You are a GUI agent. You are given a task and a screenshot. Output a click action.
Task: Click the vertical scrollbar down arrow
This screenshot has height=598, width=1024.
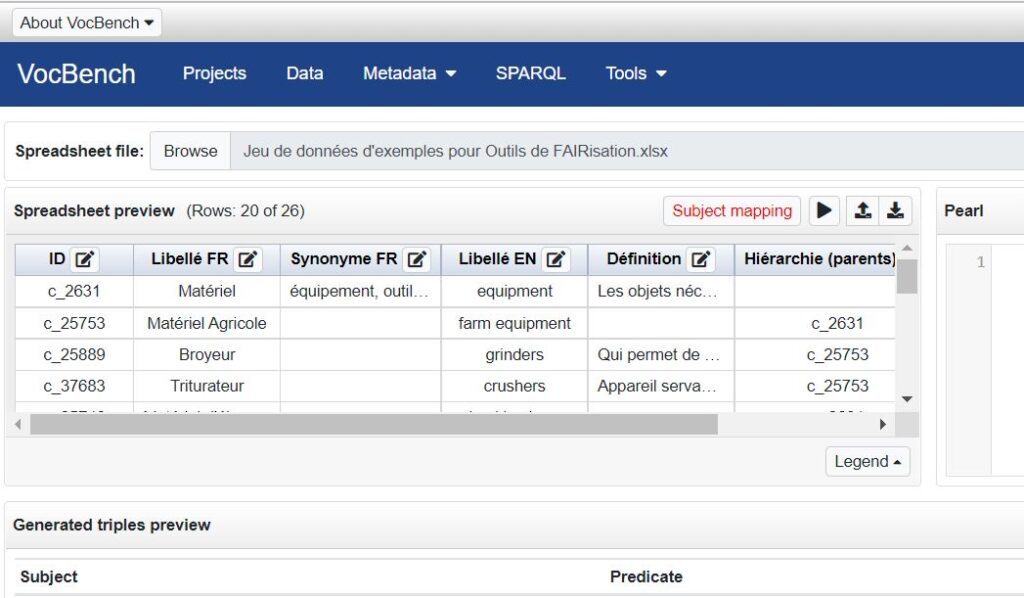tap(906, 398)
